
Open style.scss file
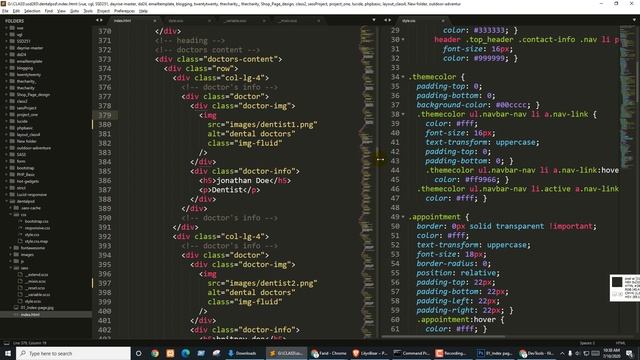click(33, 301)
